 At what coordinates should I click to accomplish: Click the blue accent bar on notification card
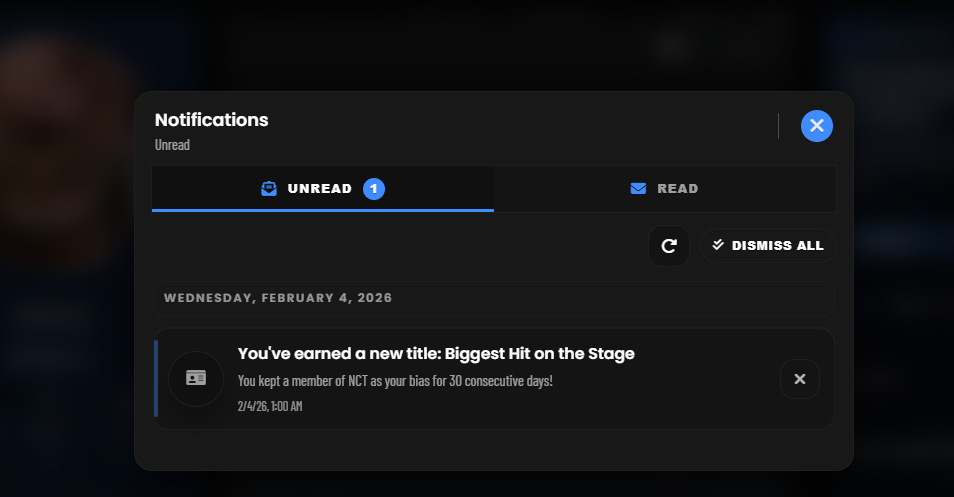[156, 378]
